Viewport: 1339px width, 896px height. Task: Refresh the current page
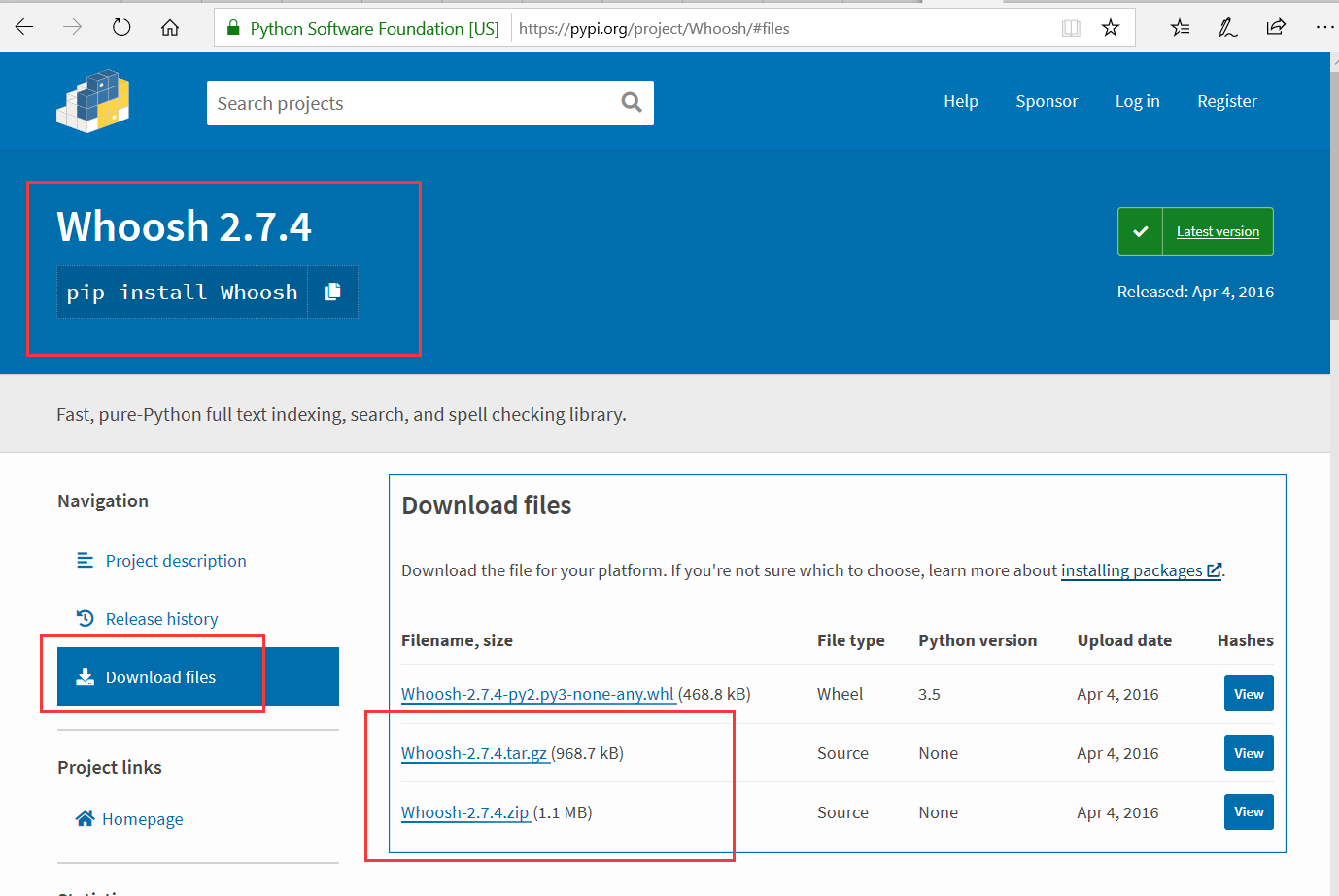[121, 27]
